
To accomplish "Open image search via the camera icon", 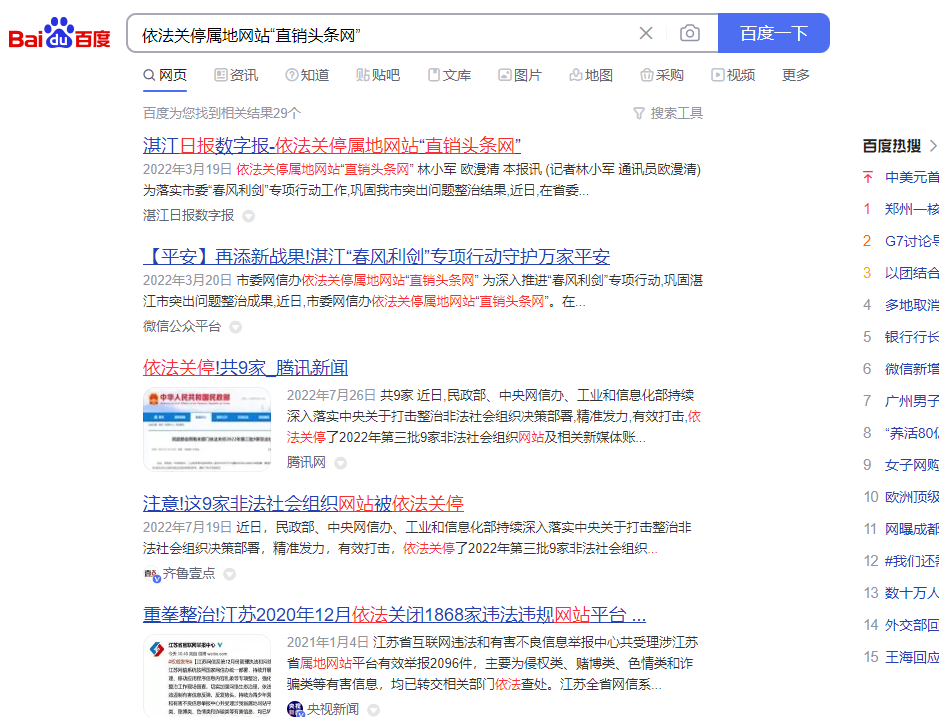I will [690, 33].
